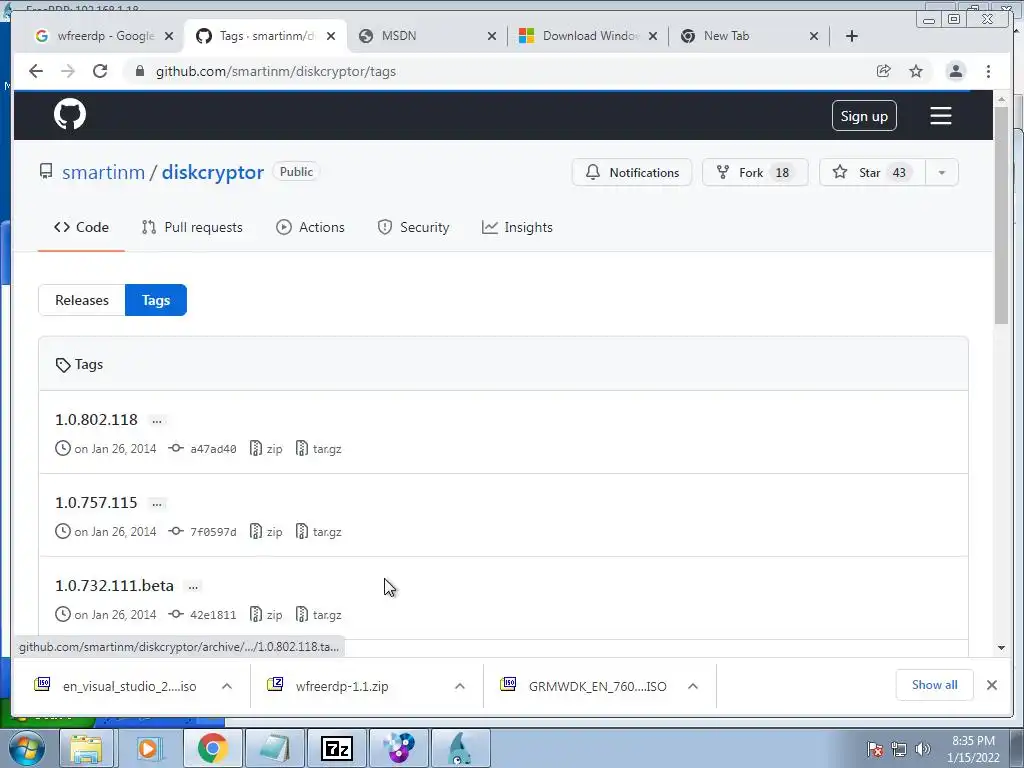Reload the current page

pyautogui.click(x=100, y=71)
